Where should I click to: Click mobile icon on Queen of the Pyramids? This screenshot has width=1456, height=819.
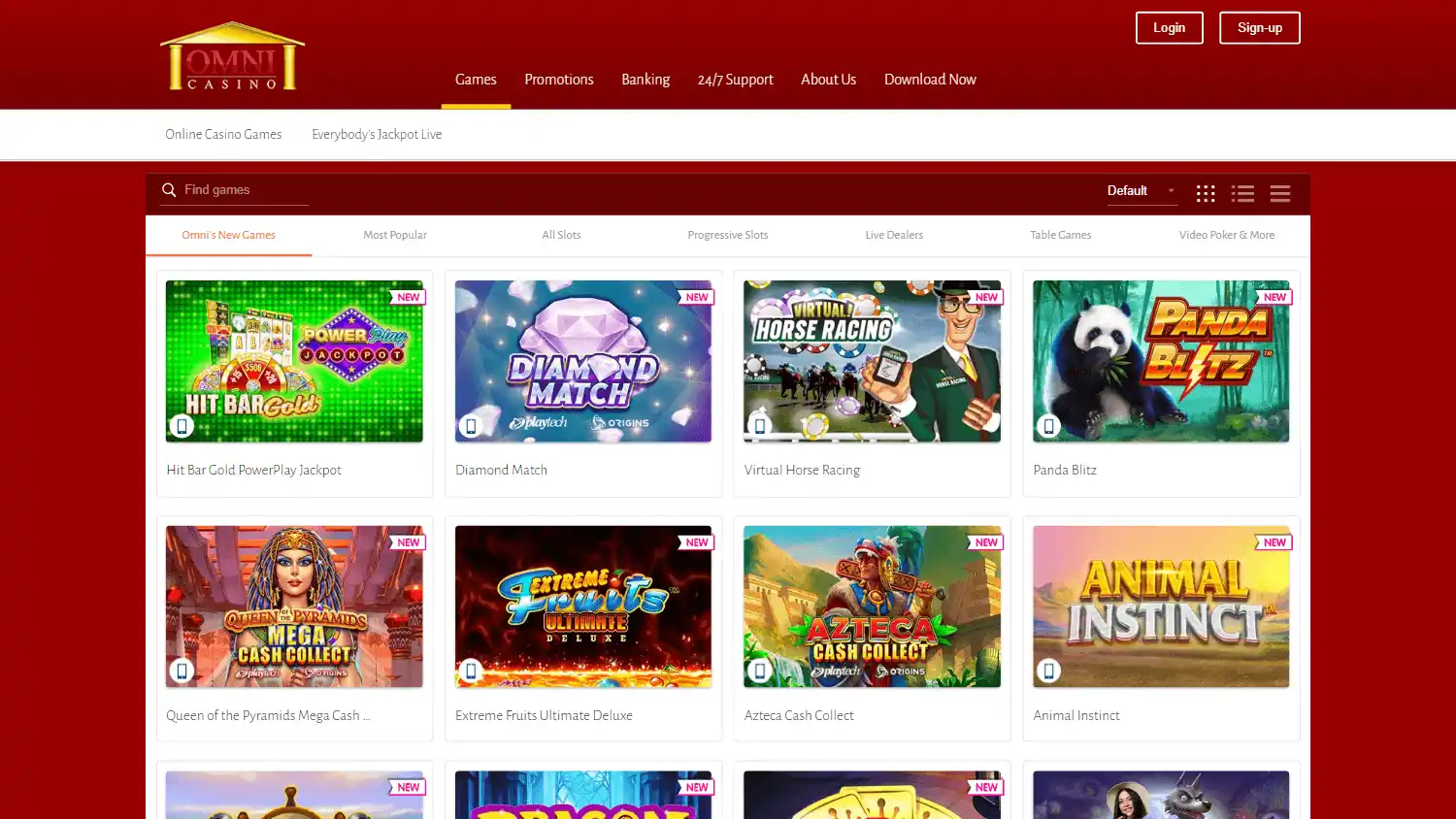182,671
